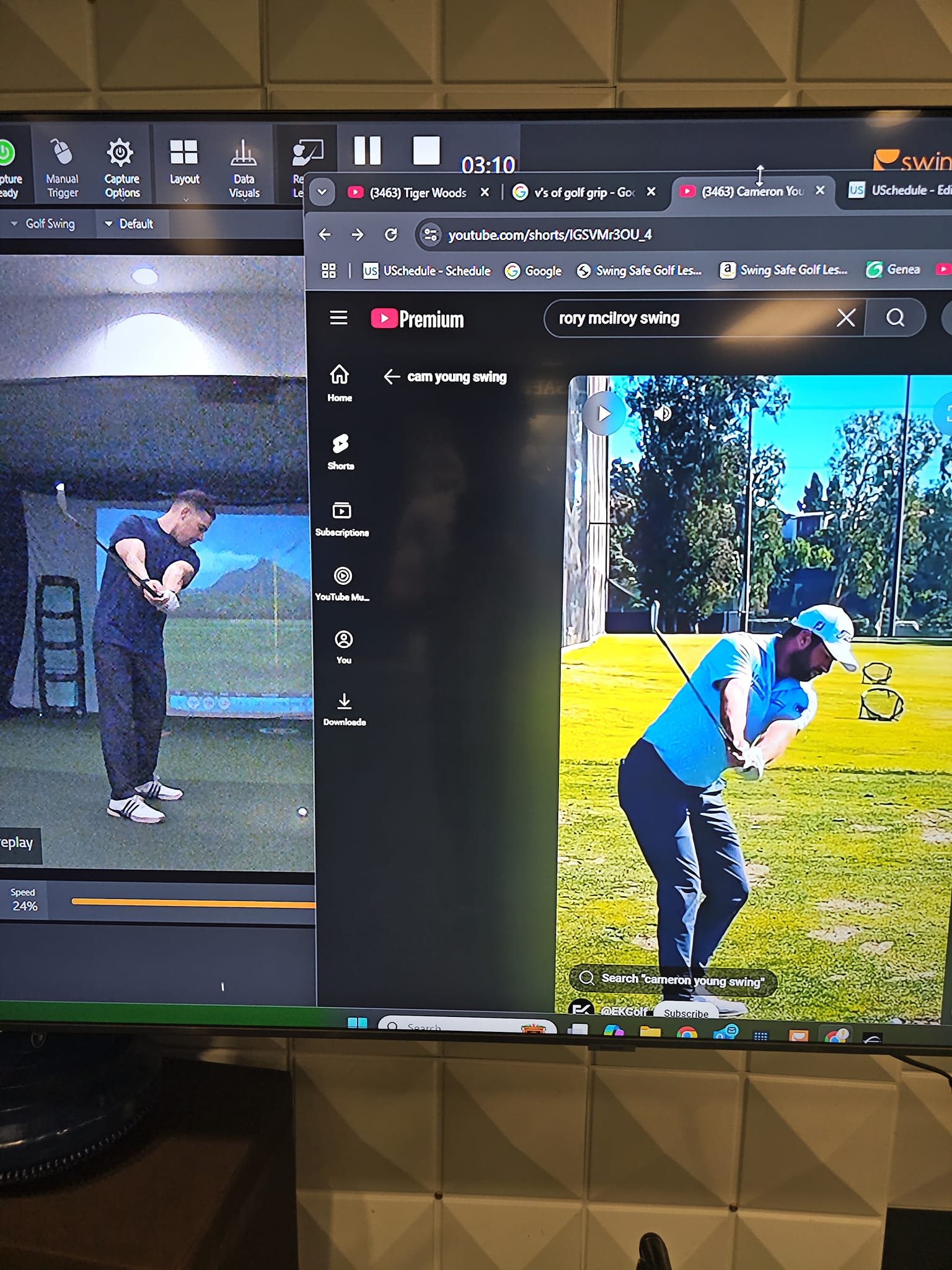Open YouTube Music from sidebar
952x1270 pixels.
pyautogui.click(x=342, y=584)
